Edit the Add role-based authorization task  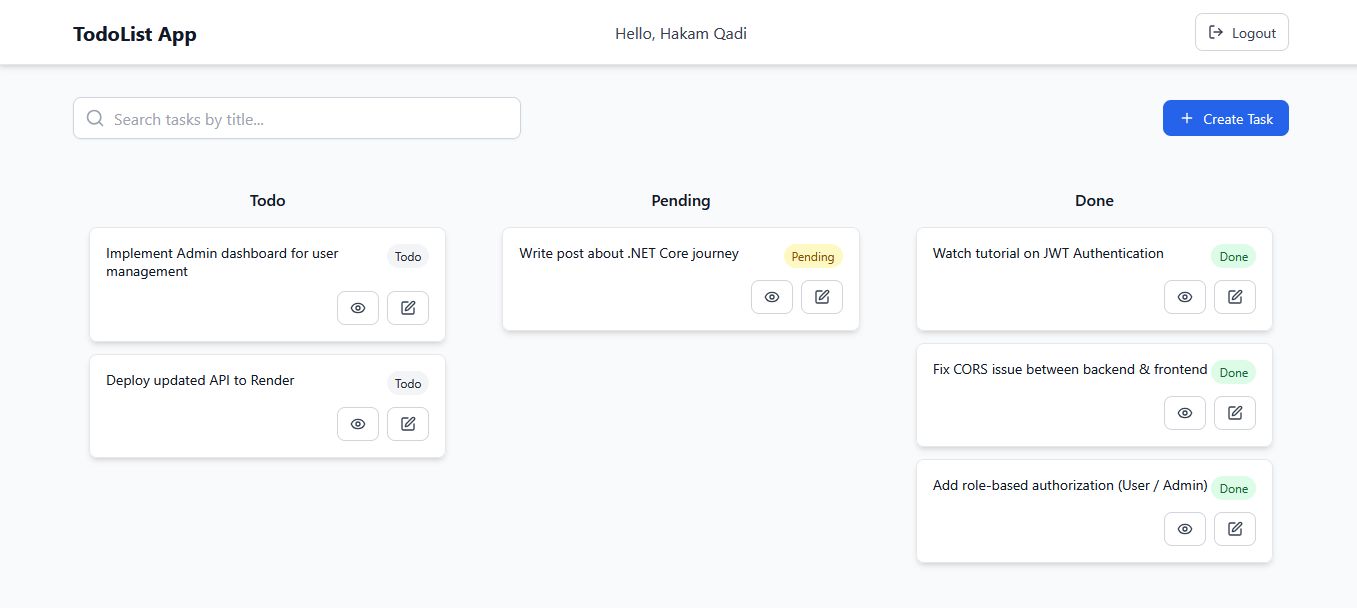pos(1235,529)
